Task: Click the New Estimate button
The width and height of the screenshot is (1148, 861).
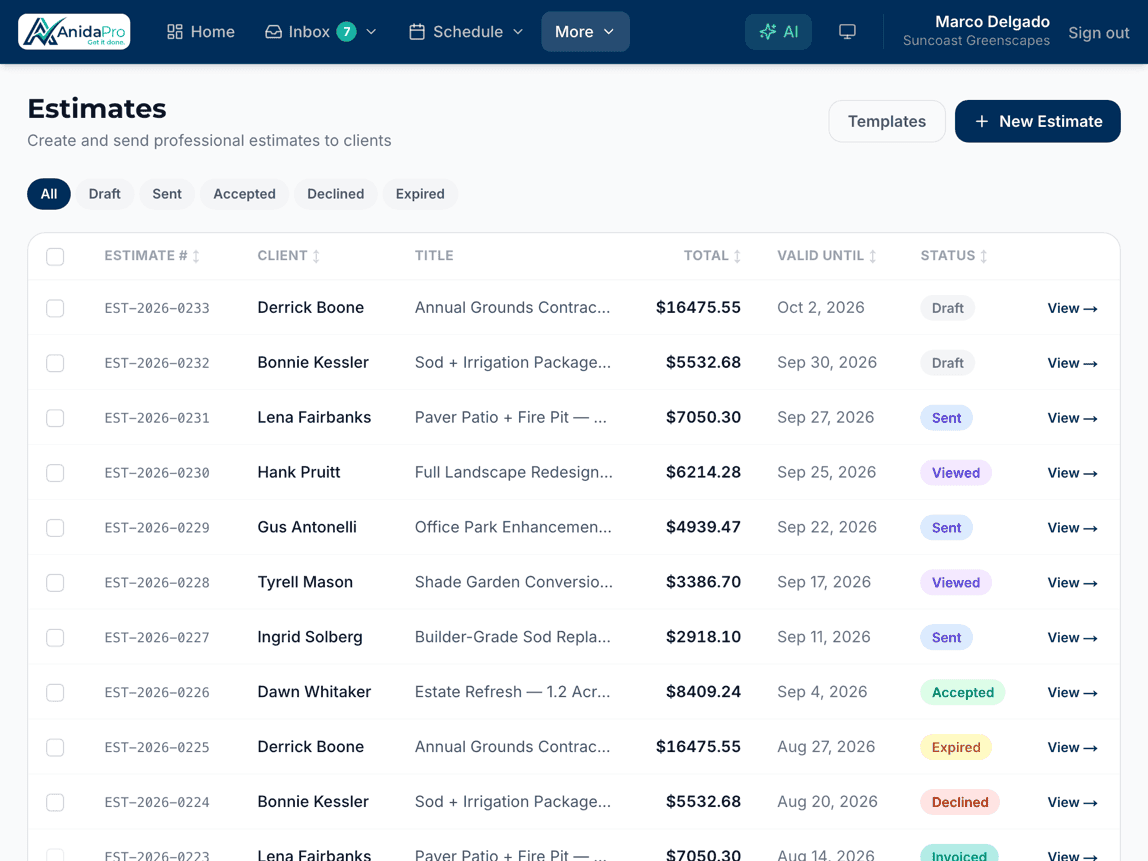Action: pos(1037,122)
